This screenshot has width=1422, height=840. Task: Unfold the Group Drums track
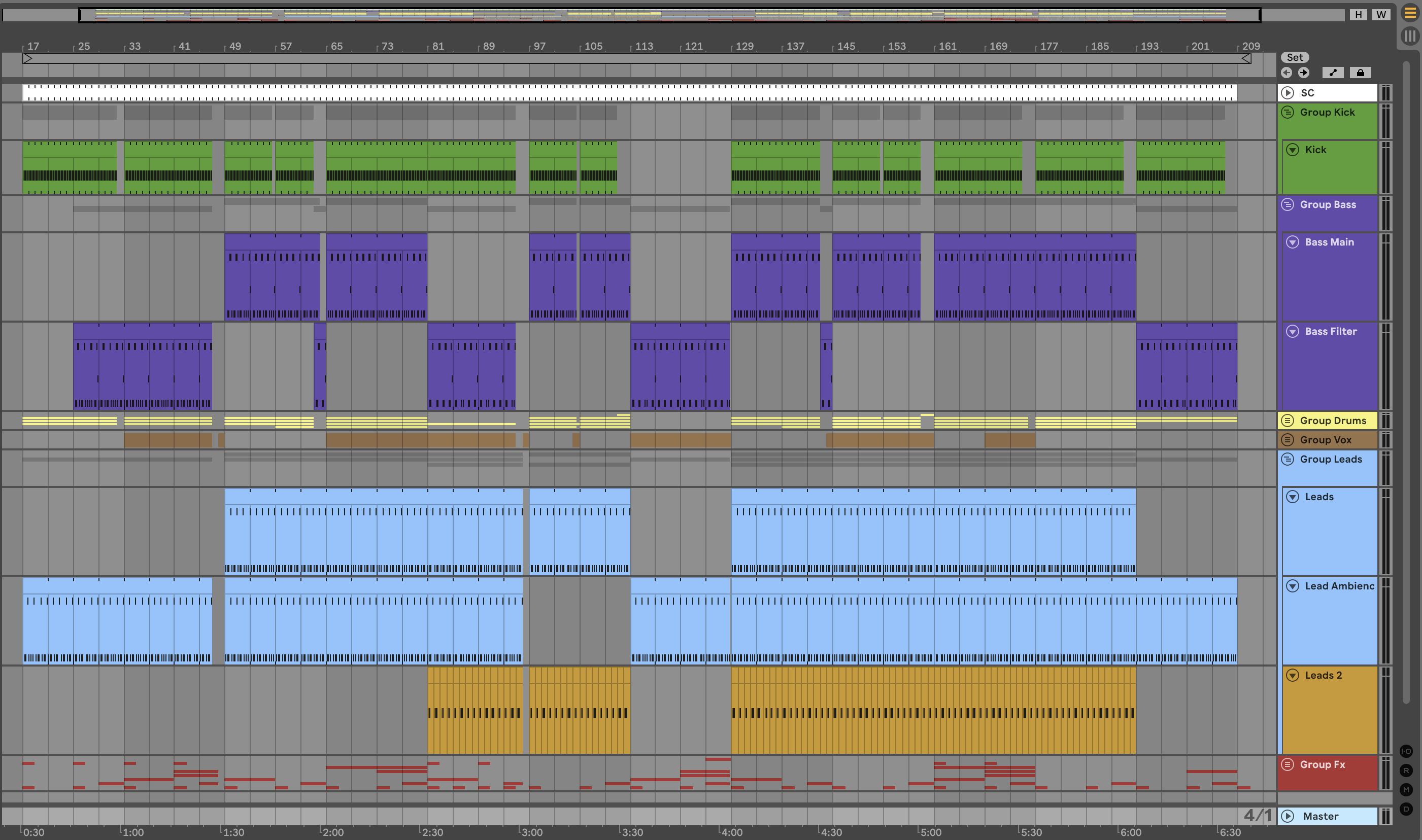(x=1287, y=421)
